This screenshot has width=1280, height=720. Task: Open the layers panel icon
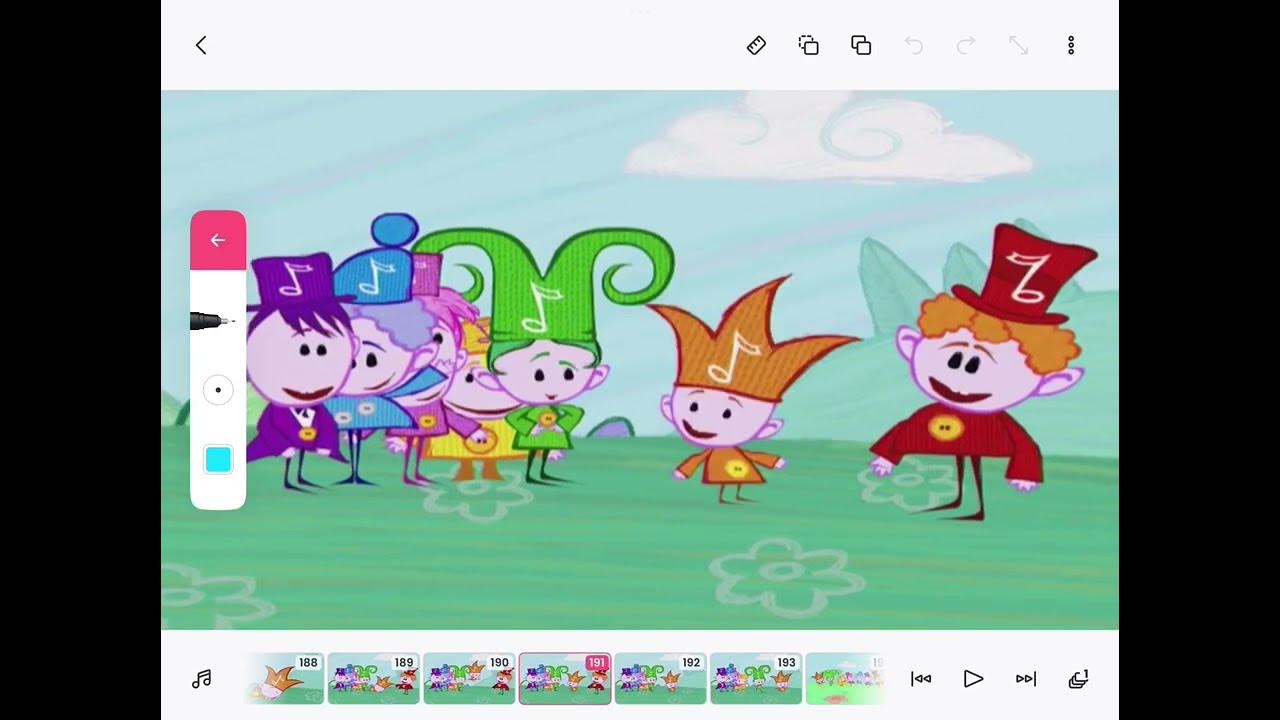click(x=1078, y=679)
